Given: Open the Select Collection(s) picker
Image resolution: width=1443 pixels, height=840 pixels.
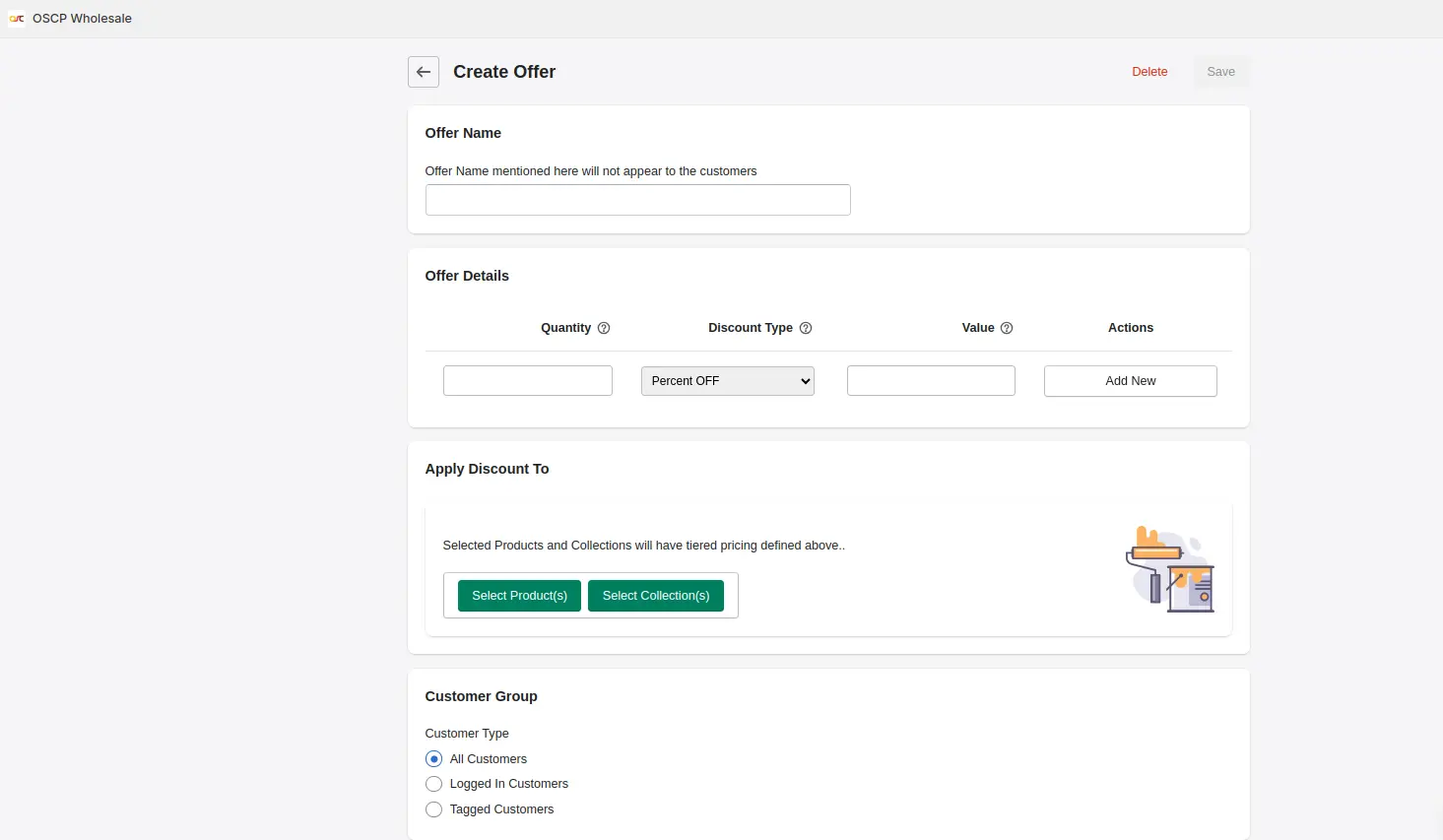Looking at the screenshot, I should tap(655, 596).
